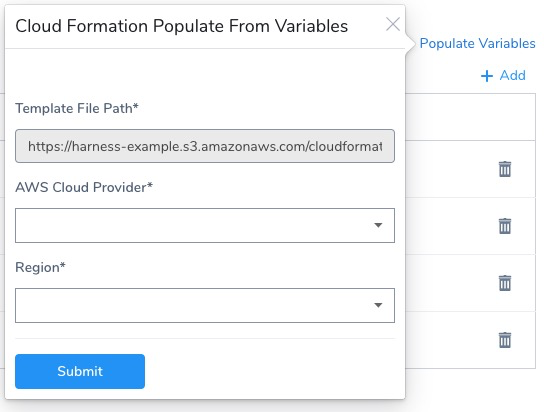Click the Template File Path label
551x412 pixels.
[77, 108]
